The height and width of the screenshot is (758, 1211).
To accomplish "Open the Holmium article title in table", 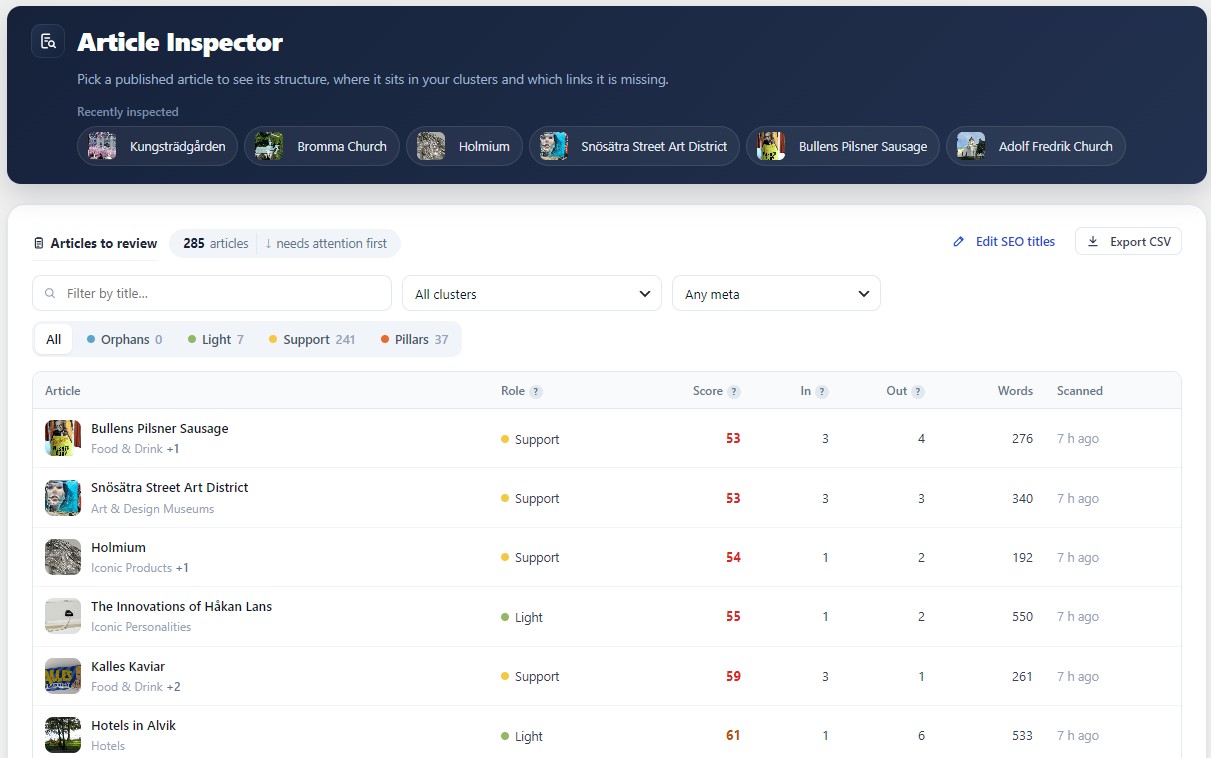I will click(x=118, y=547).
